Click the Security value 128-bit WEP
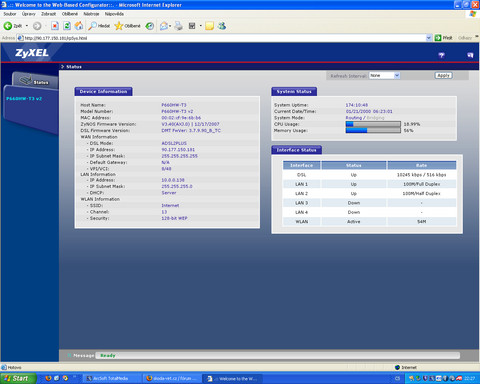 click(x=174, y=218)
